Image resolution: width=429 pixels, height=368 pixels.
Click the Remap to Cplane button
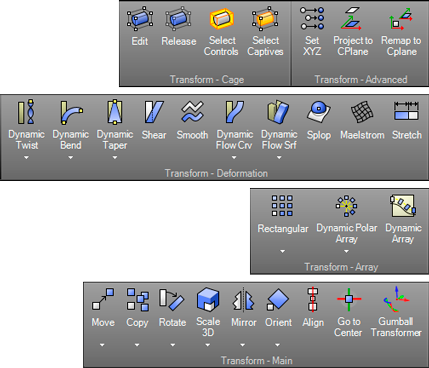coord(401,31)
